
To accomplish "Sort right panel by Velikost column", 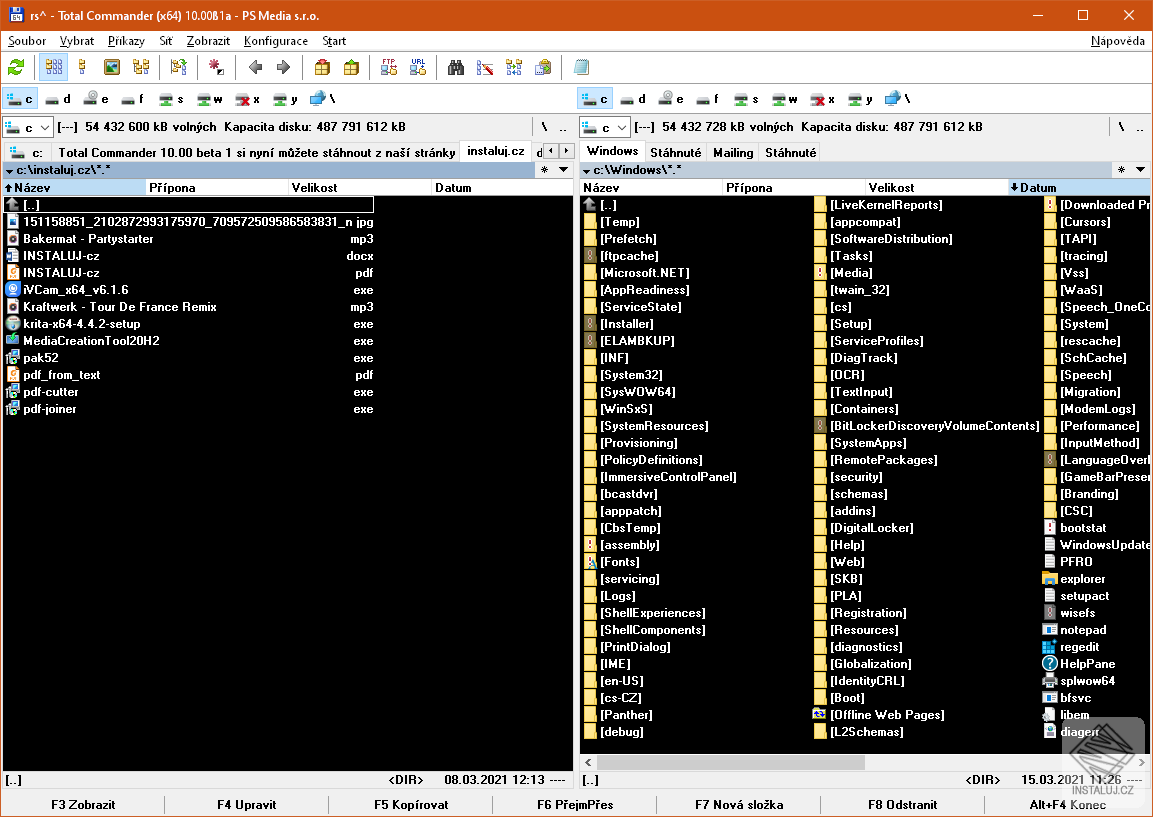I will 936,188.
